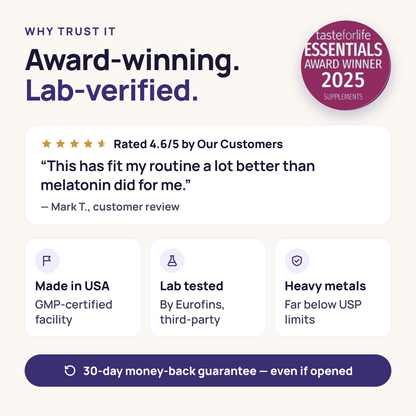Select the 30-day money-back guarantee banner

208,371
